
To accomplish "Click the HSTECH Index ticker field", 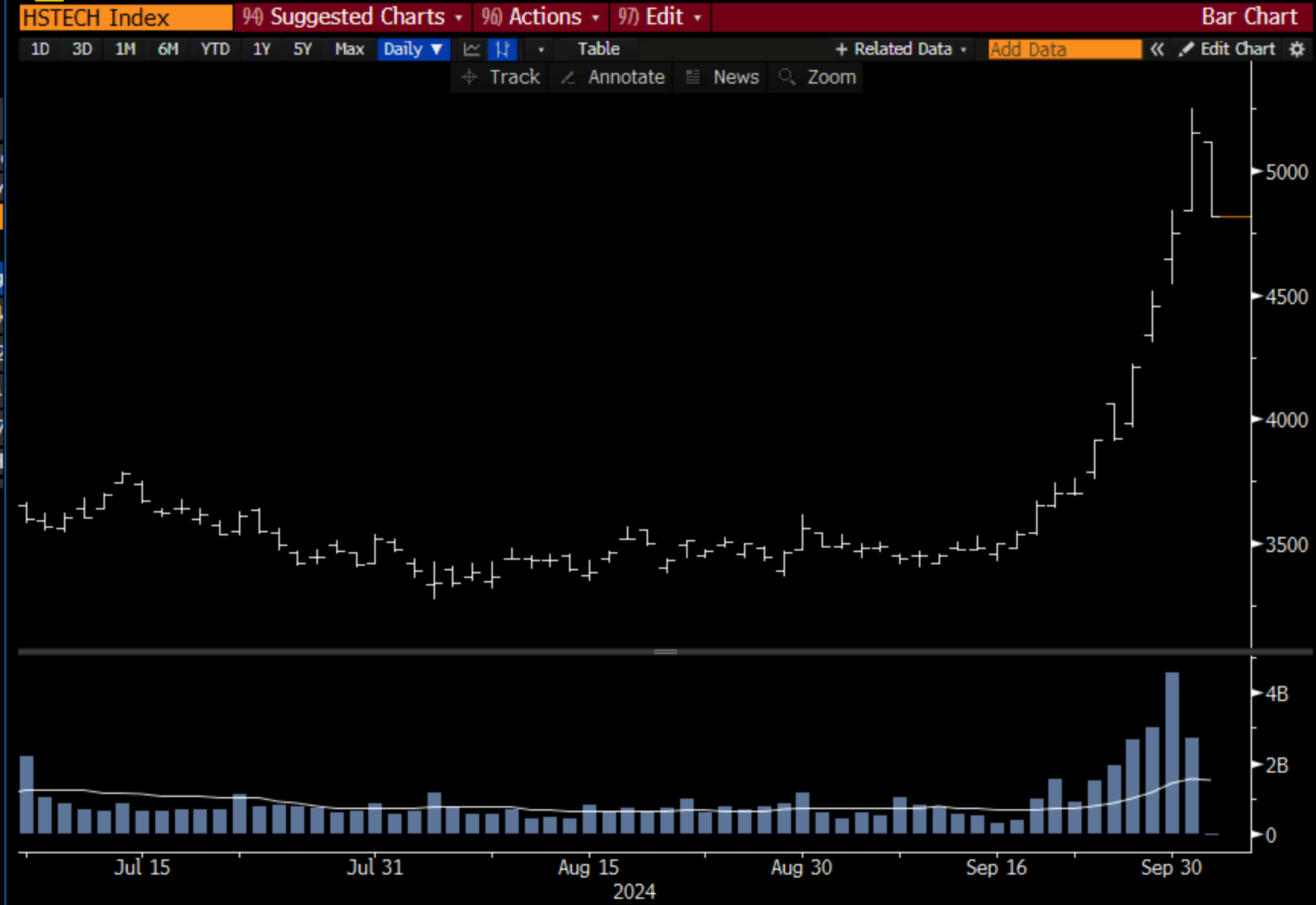I will coord(126,17).
